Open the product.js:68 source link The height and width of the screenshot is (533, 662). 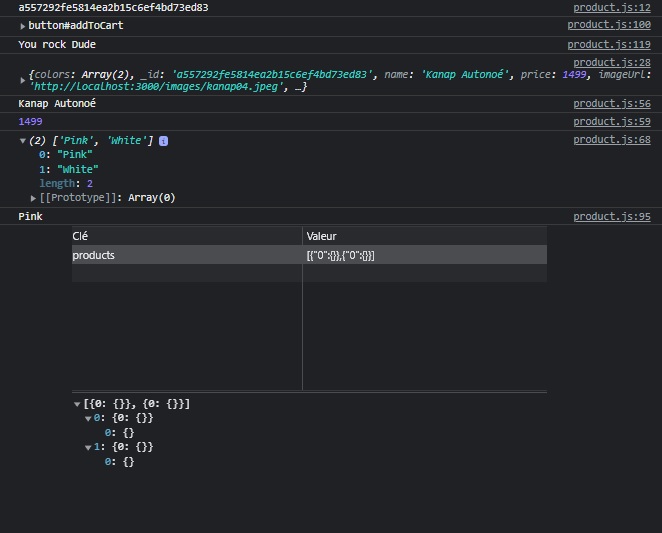[611, 140]
